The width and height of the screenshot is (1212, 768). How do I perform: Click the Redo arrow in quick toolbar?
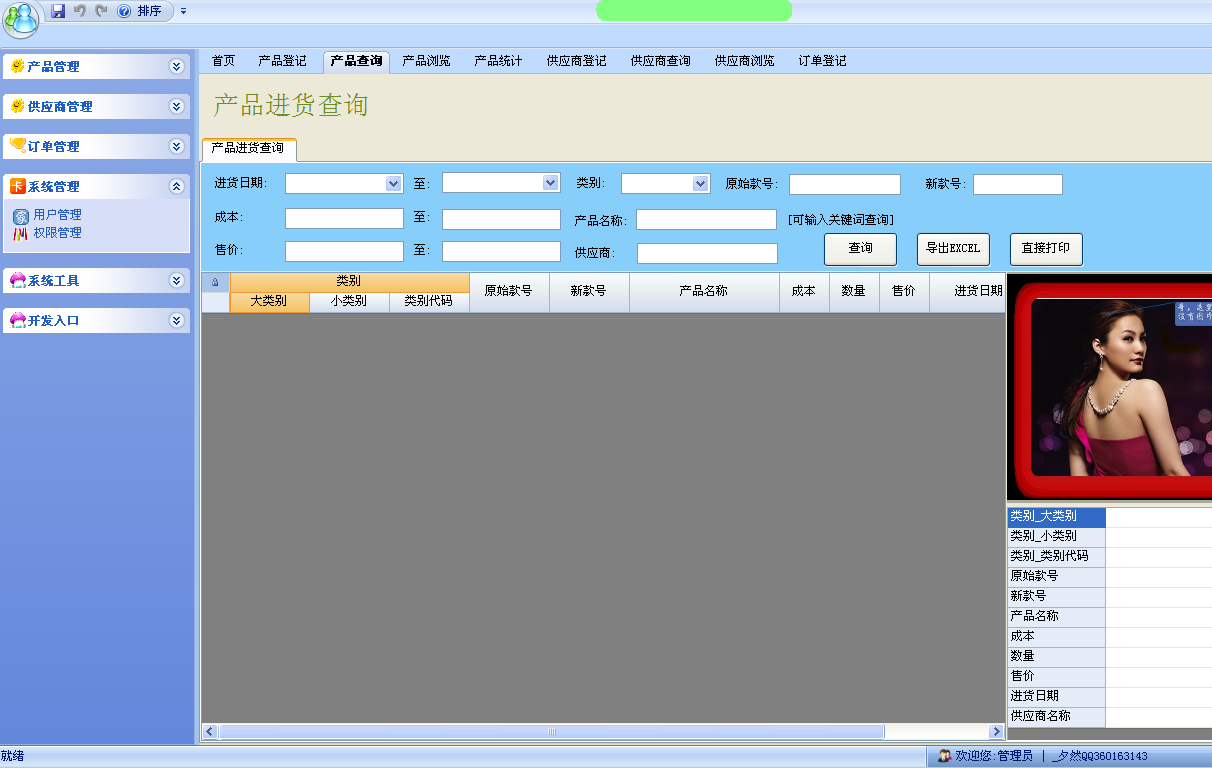(x=101, y=11)
